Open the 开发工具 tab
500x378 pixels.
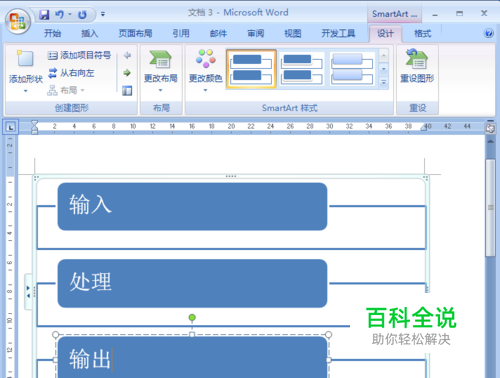pos(338,33)
